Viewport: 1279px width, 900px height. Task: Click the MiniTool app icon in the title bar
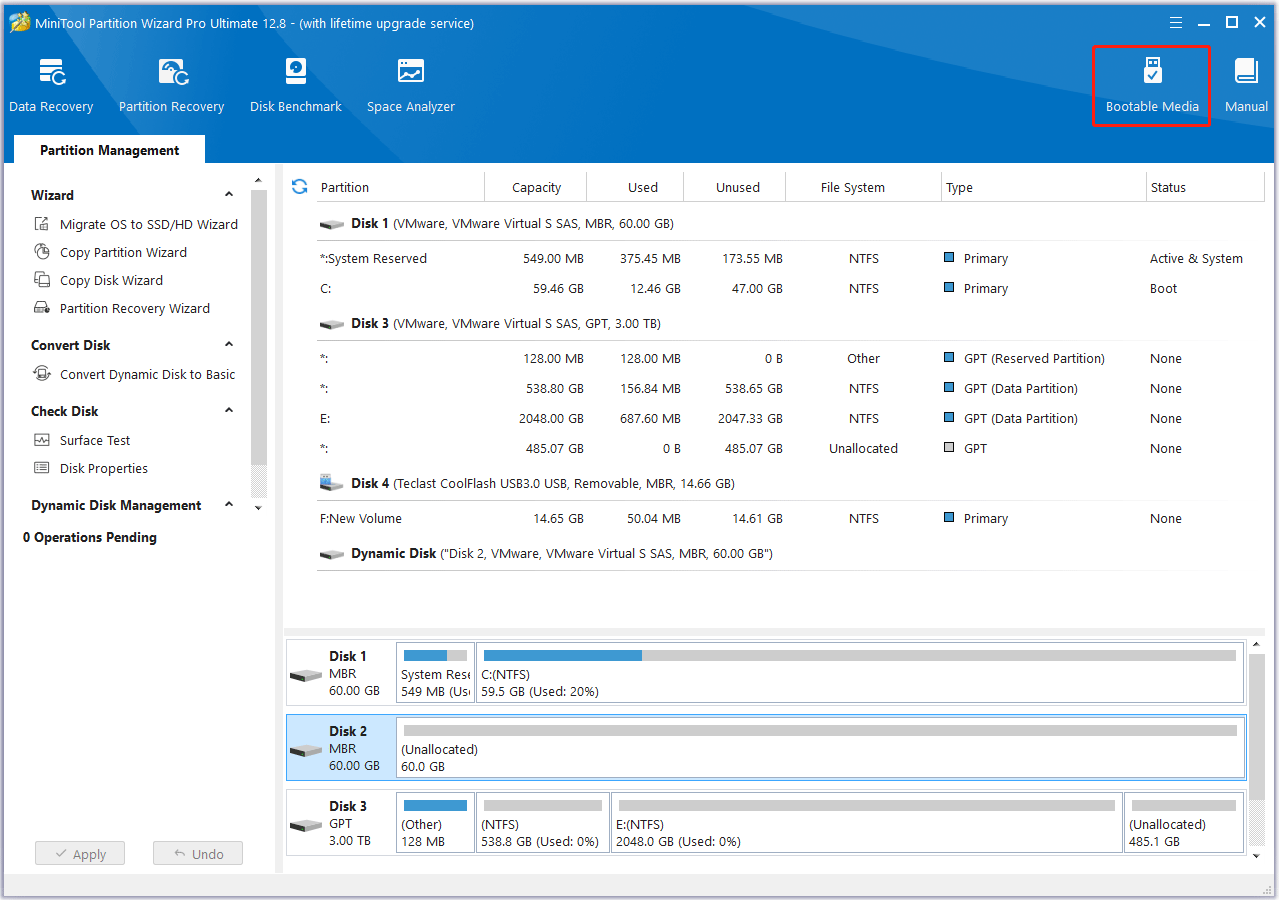[x=20, y=23]
